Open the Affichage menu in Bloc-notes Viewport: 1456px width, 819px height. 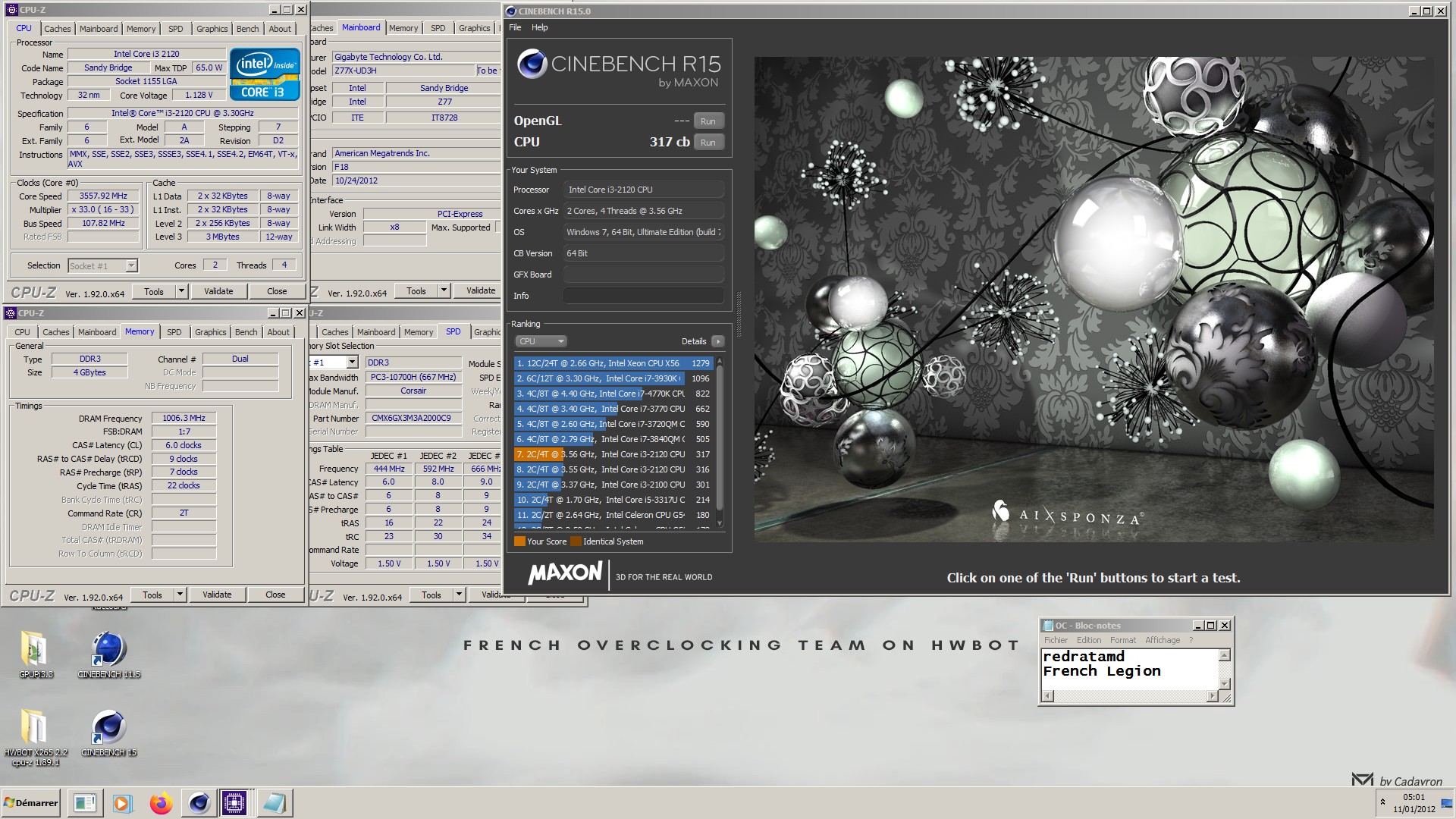click(1163, 640)
